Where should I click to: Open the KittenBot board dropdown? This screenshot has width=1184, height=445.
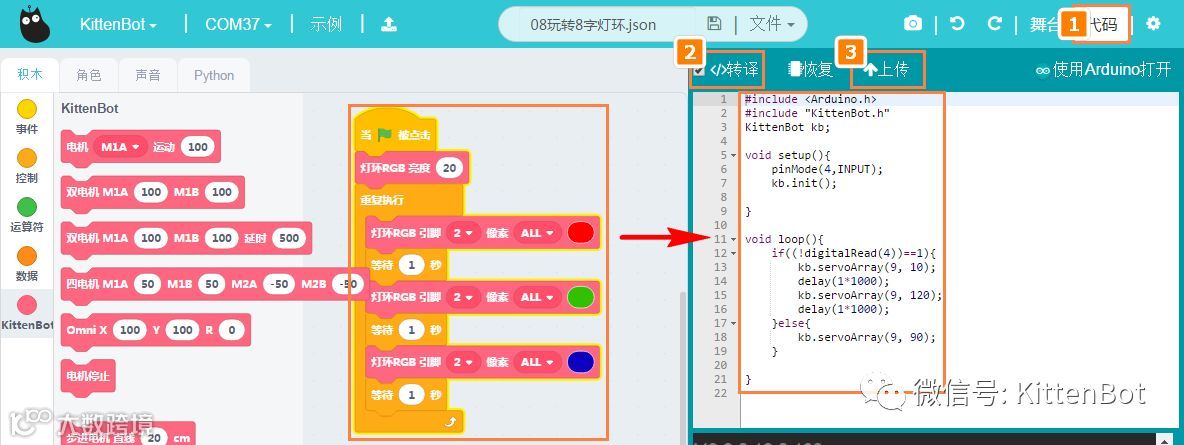click(x=118, y=24)
